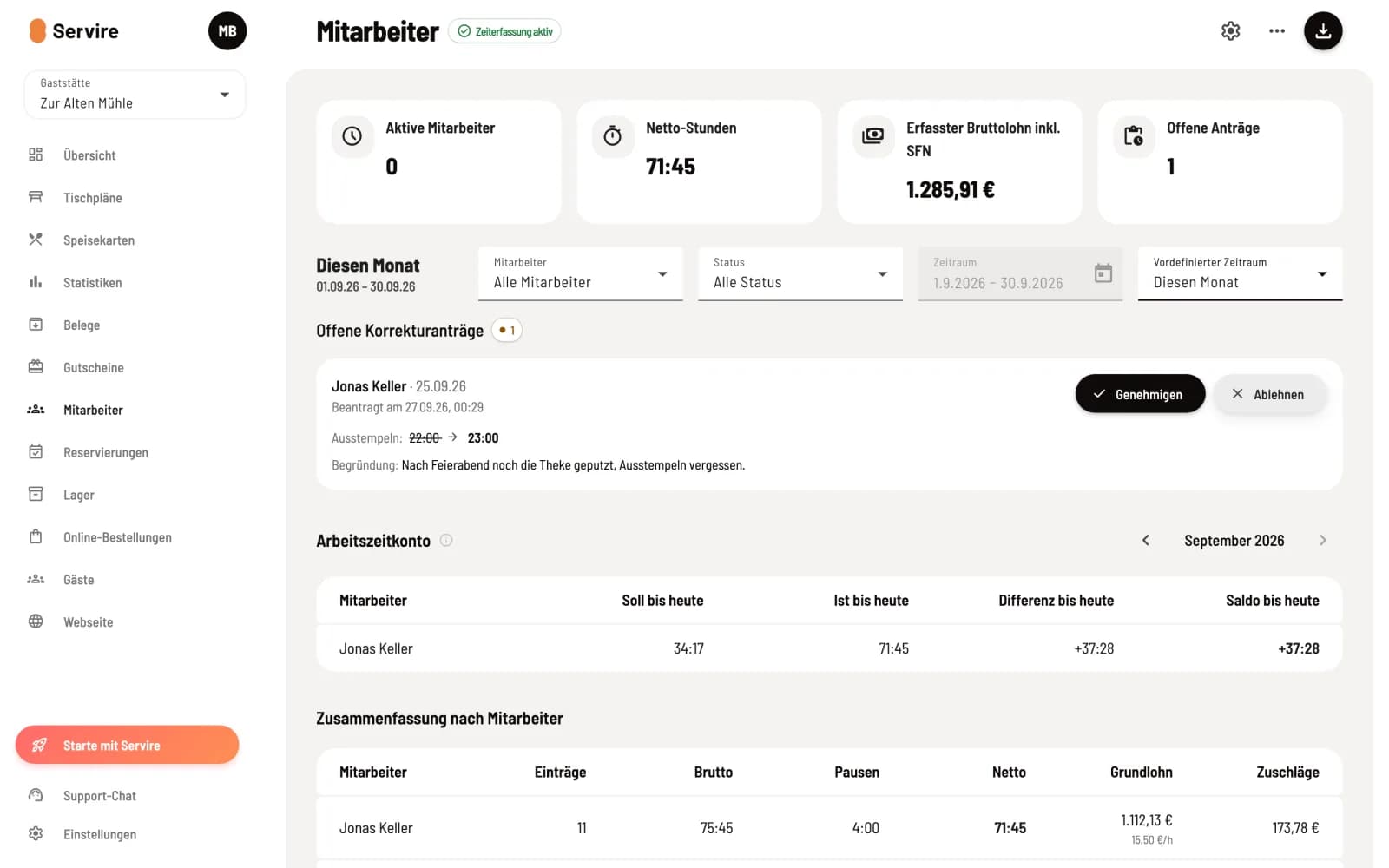The width and height of the screenshot is (1389, 868).
Task: Go to next month with right chevron
Action: (x=1322, y=540)
